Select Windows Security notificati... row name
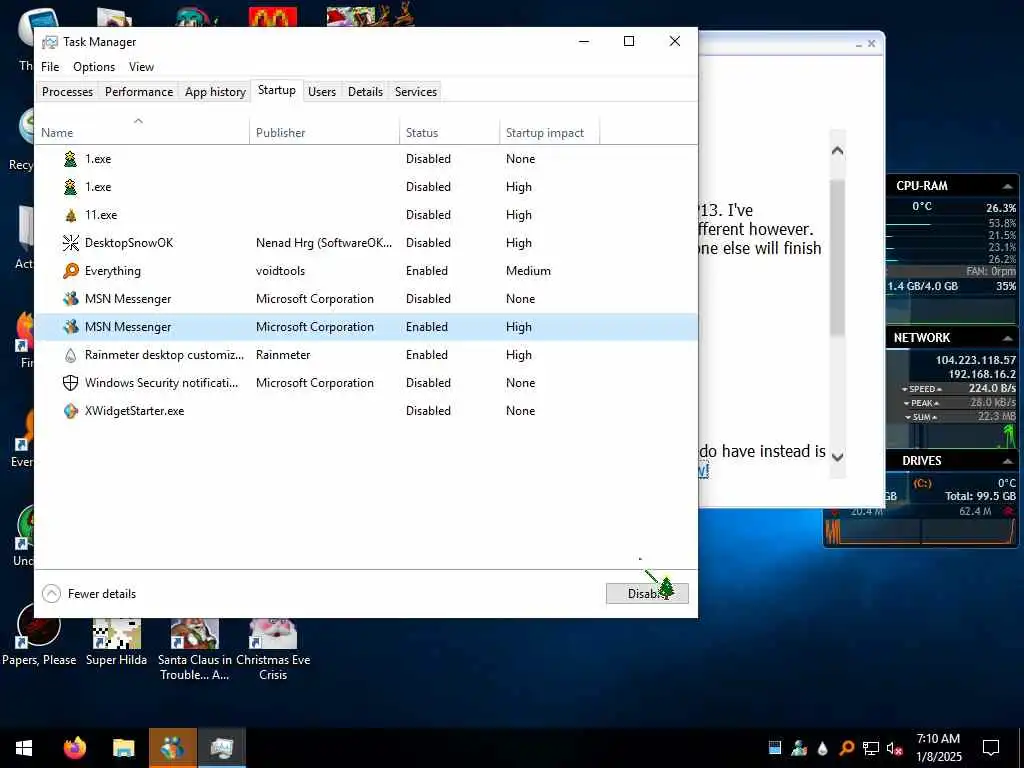Image resolution: width=1024 pixels, height=768 pixels. (x=161, y=383)
